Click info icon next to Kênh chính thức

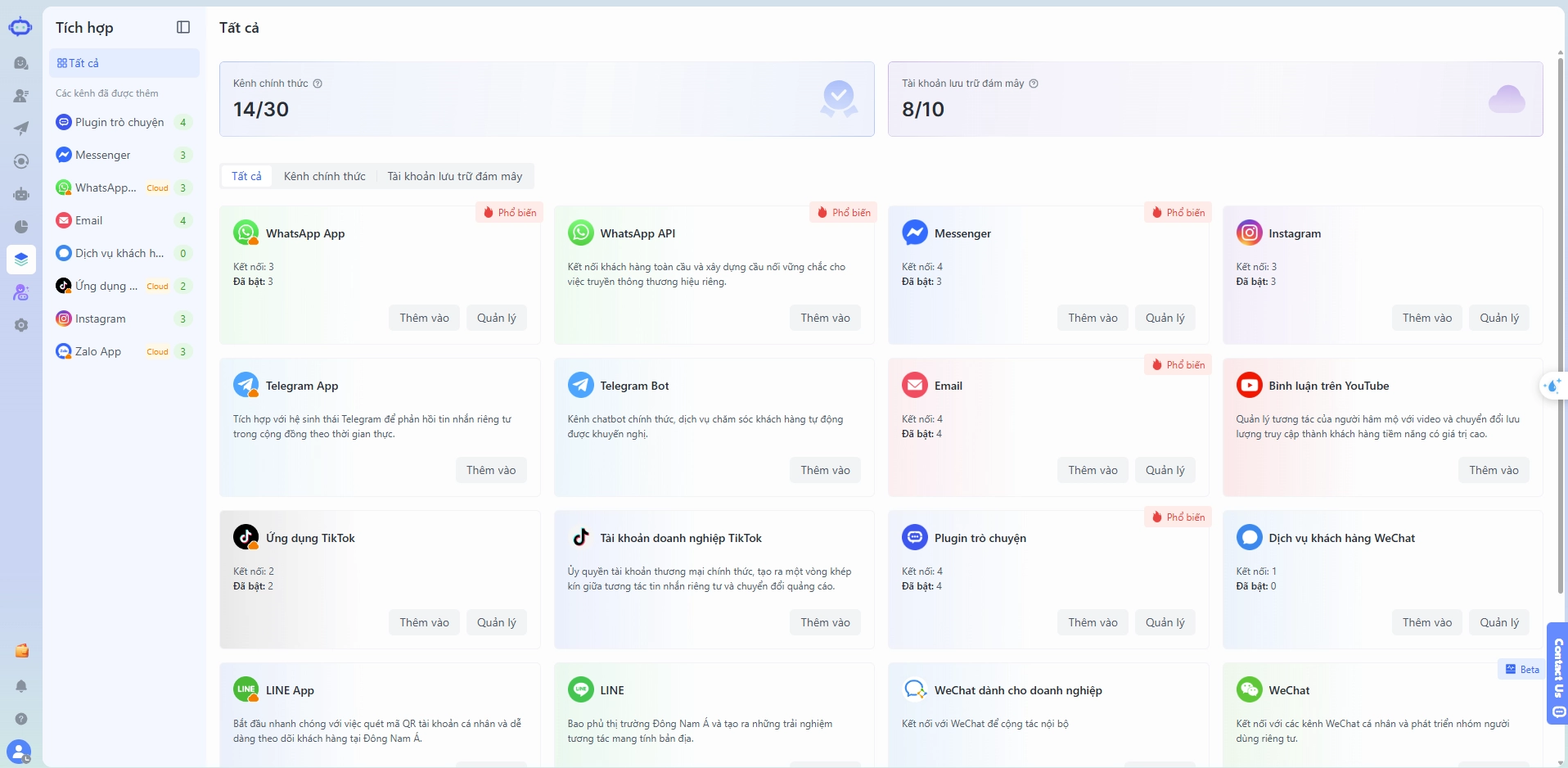coord(318,84)
